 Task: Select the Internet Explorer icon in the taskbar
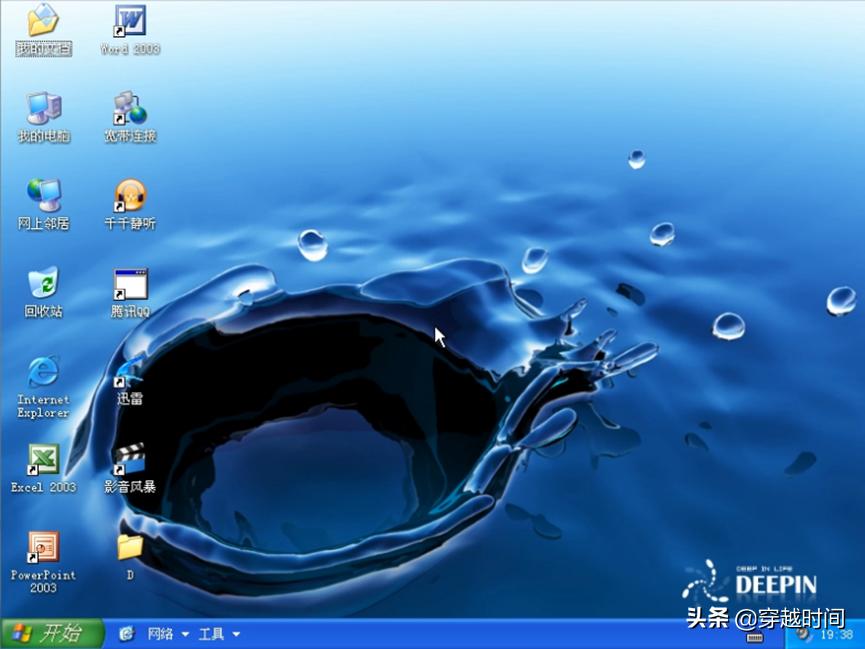[127, 634]
